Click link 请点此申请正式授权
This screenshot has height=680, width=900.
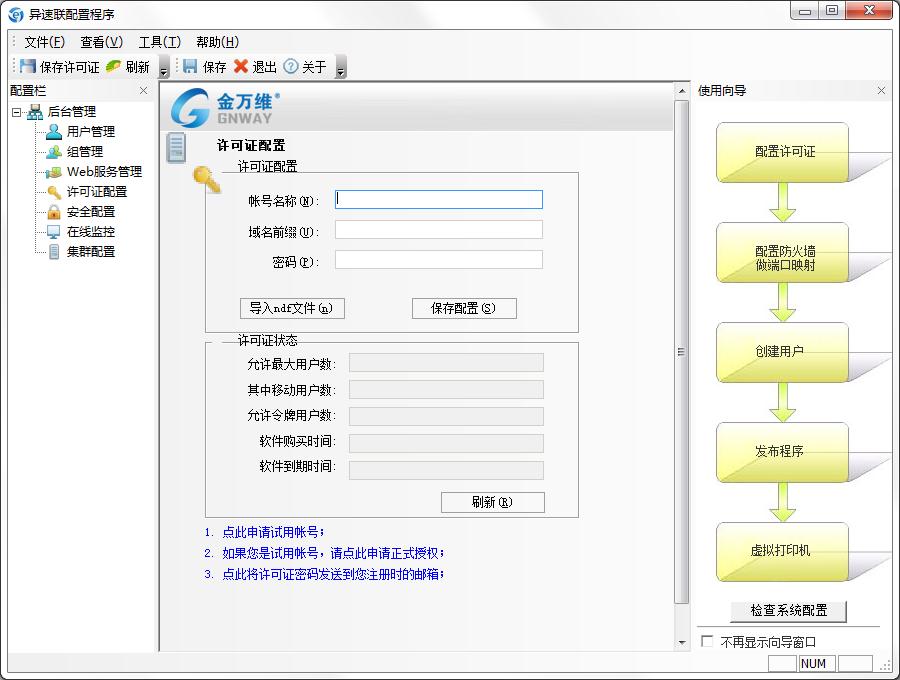(387, 553)
